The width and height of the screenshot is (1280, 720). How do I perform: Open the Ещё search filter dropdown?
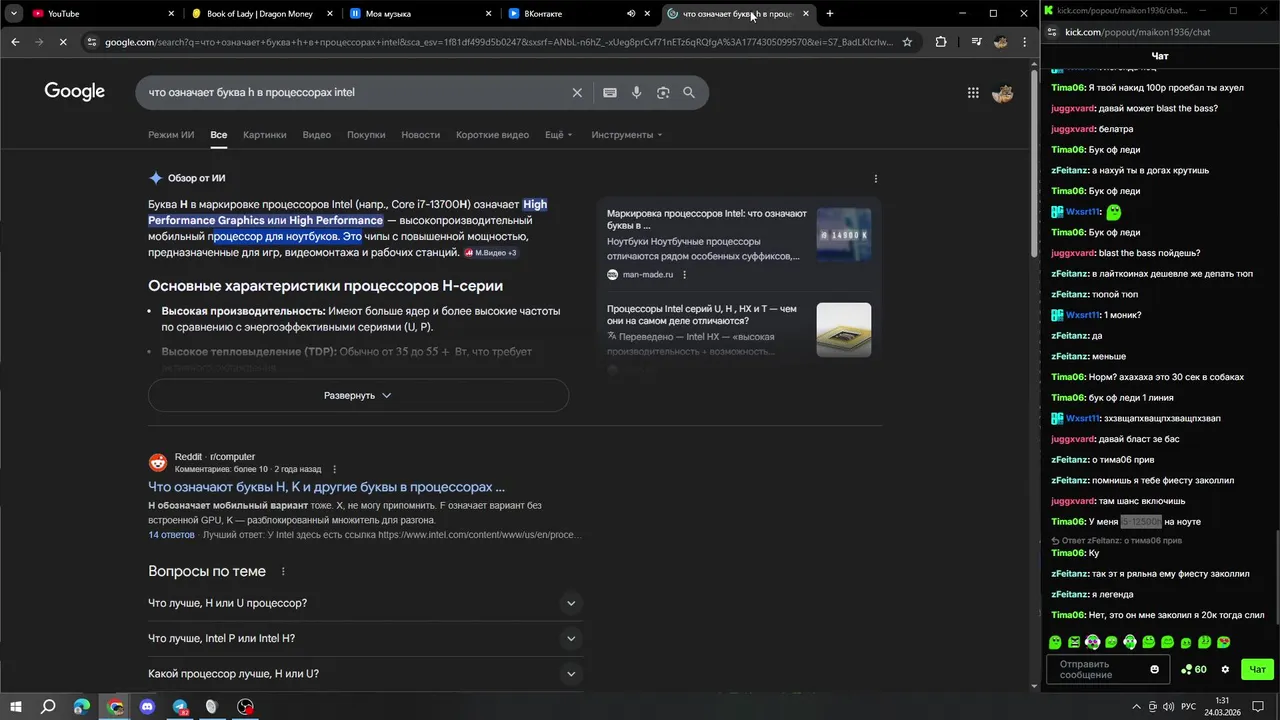tap(559, 134)
